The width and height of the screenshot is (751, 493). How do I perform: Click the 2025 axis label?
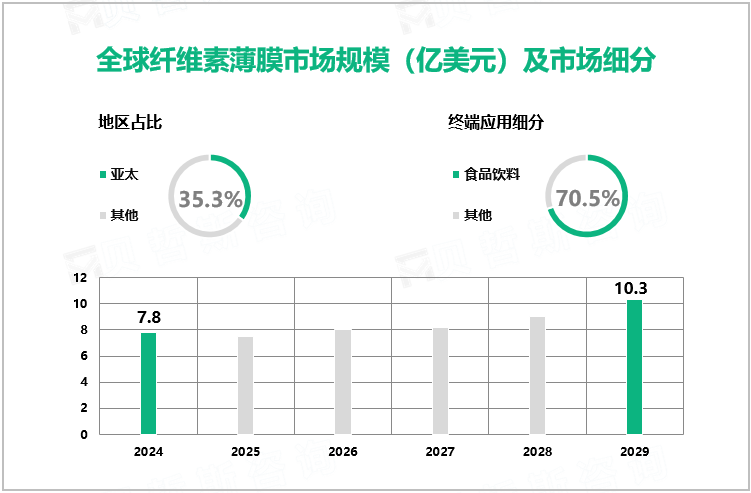point(246,452)
